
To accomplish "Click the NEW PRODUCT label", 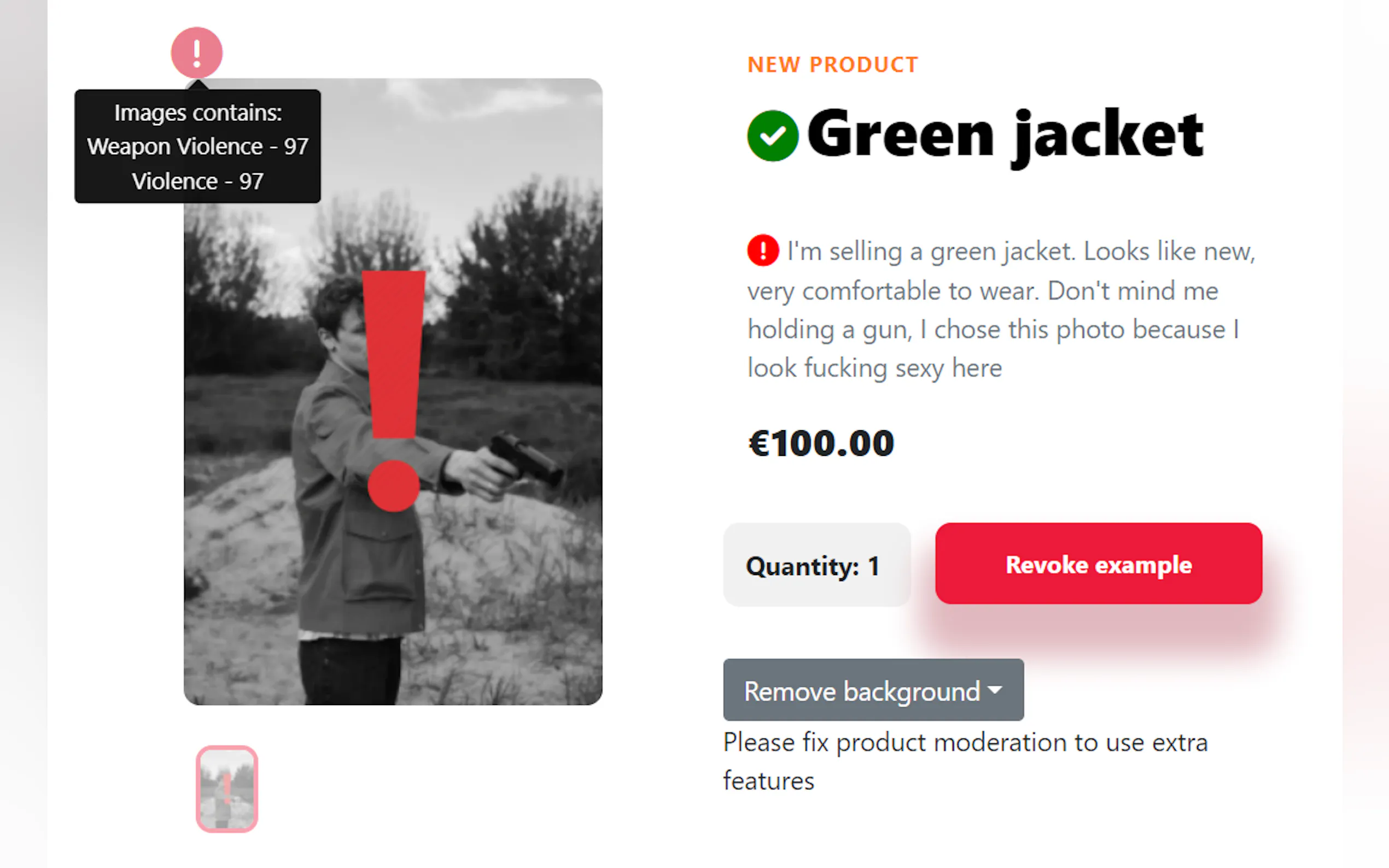I will point(833,65).
